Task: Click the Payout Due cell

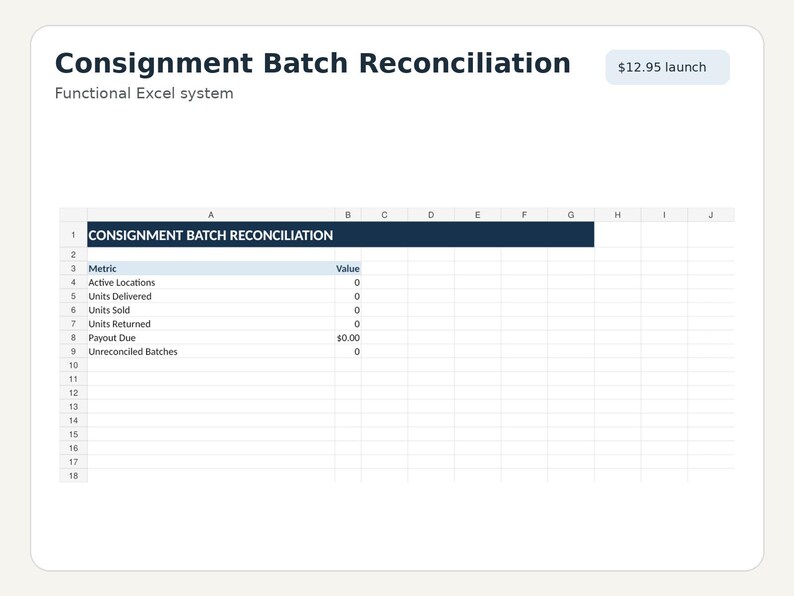Action: (211, 338)
